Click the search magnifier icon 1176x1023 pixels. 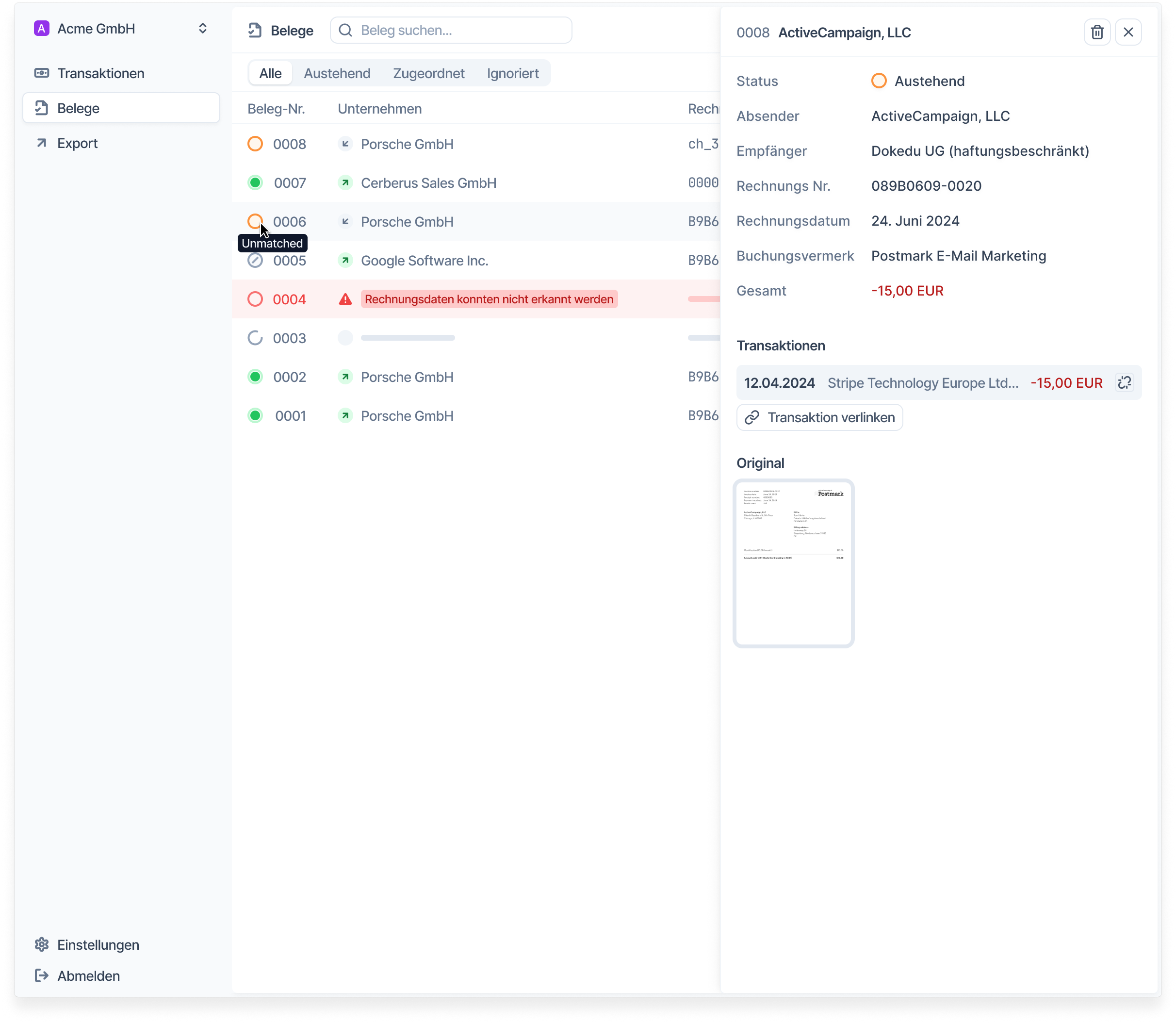tap(345, 30)
